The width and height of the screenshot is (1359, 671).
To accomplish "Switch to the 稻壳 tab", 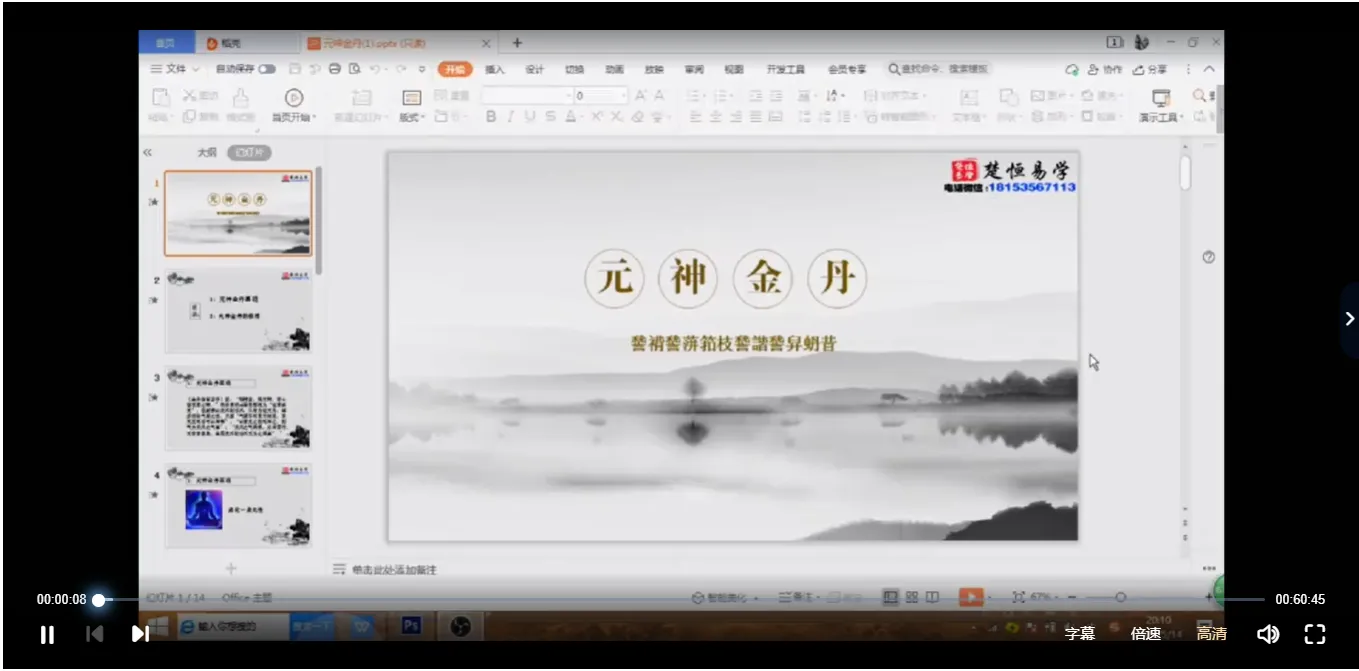I will pyautogui.click(x=223, y=43).
